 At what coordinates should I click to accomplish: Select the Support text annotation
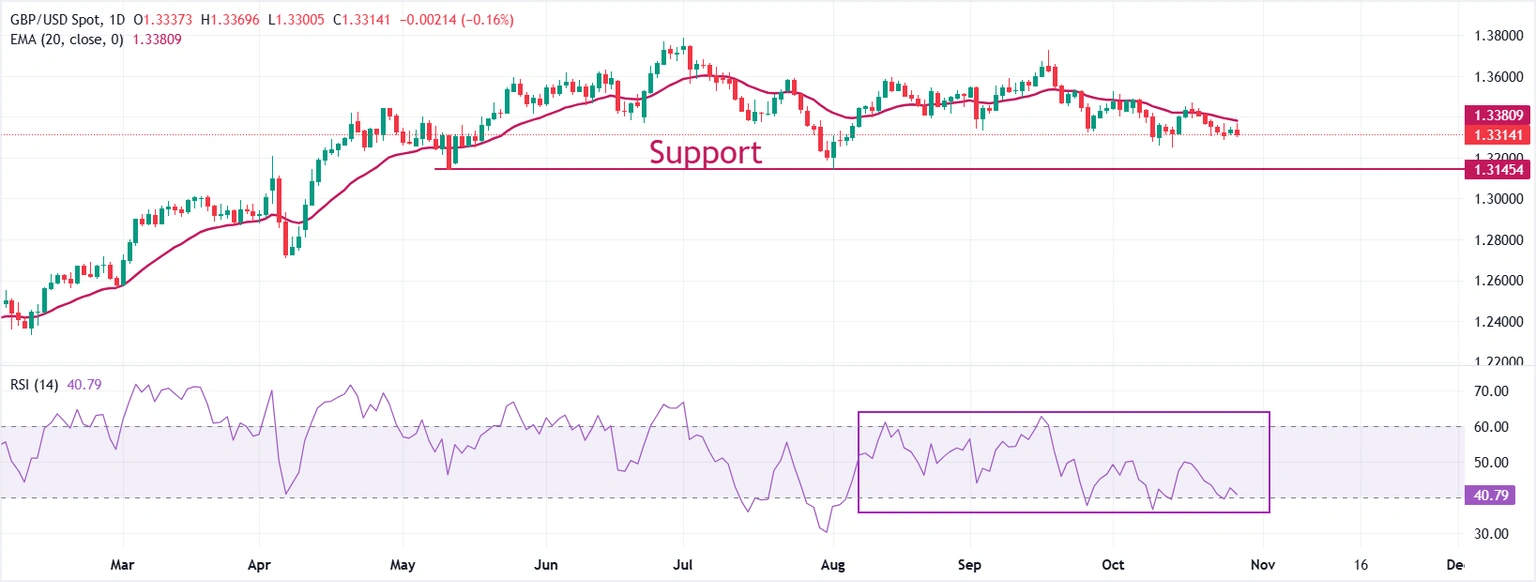[x=705, y=152]
